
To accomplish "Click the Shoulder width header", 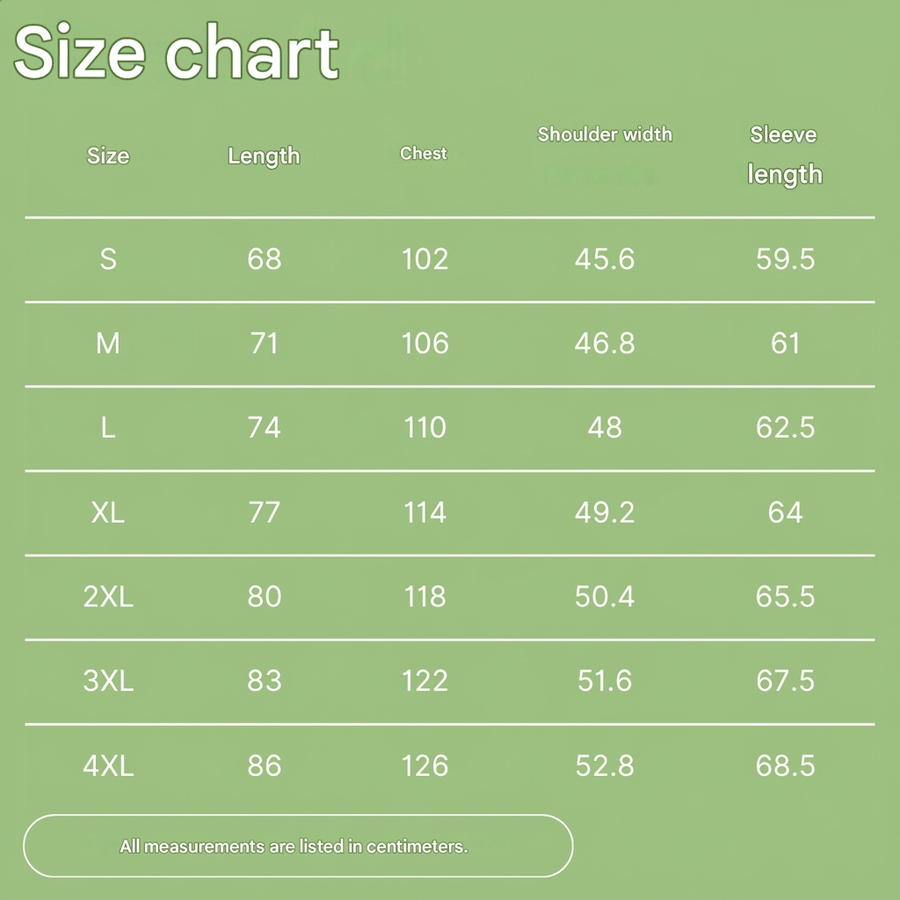I will point(604,134).
